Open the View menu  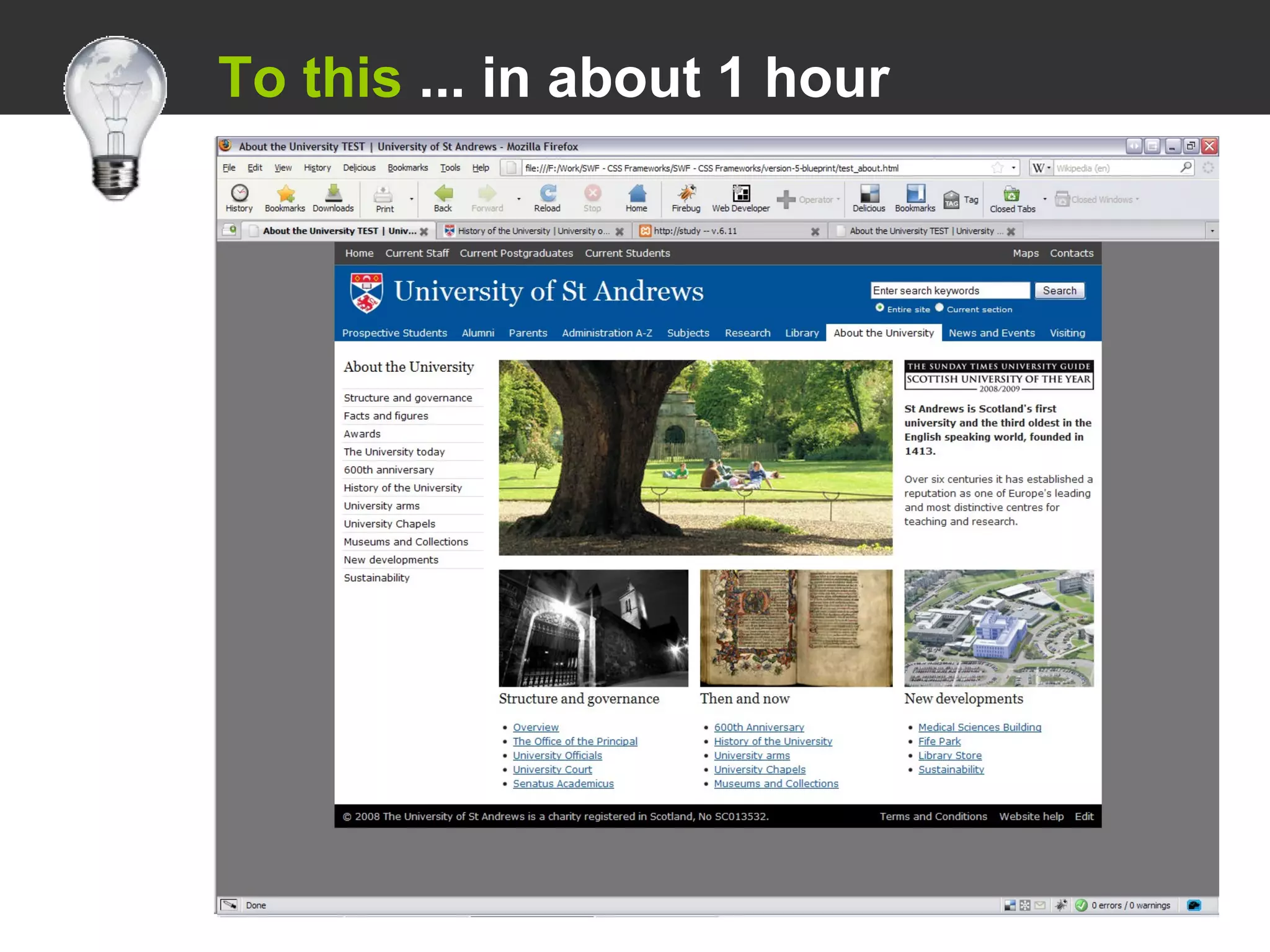point(283,168)
